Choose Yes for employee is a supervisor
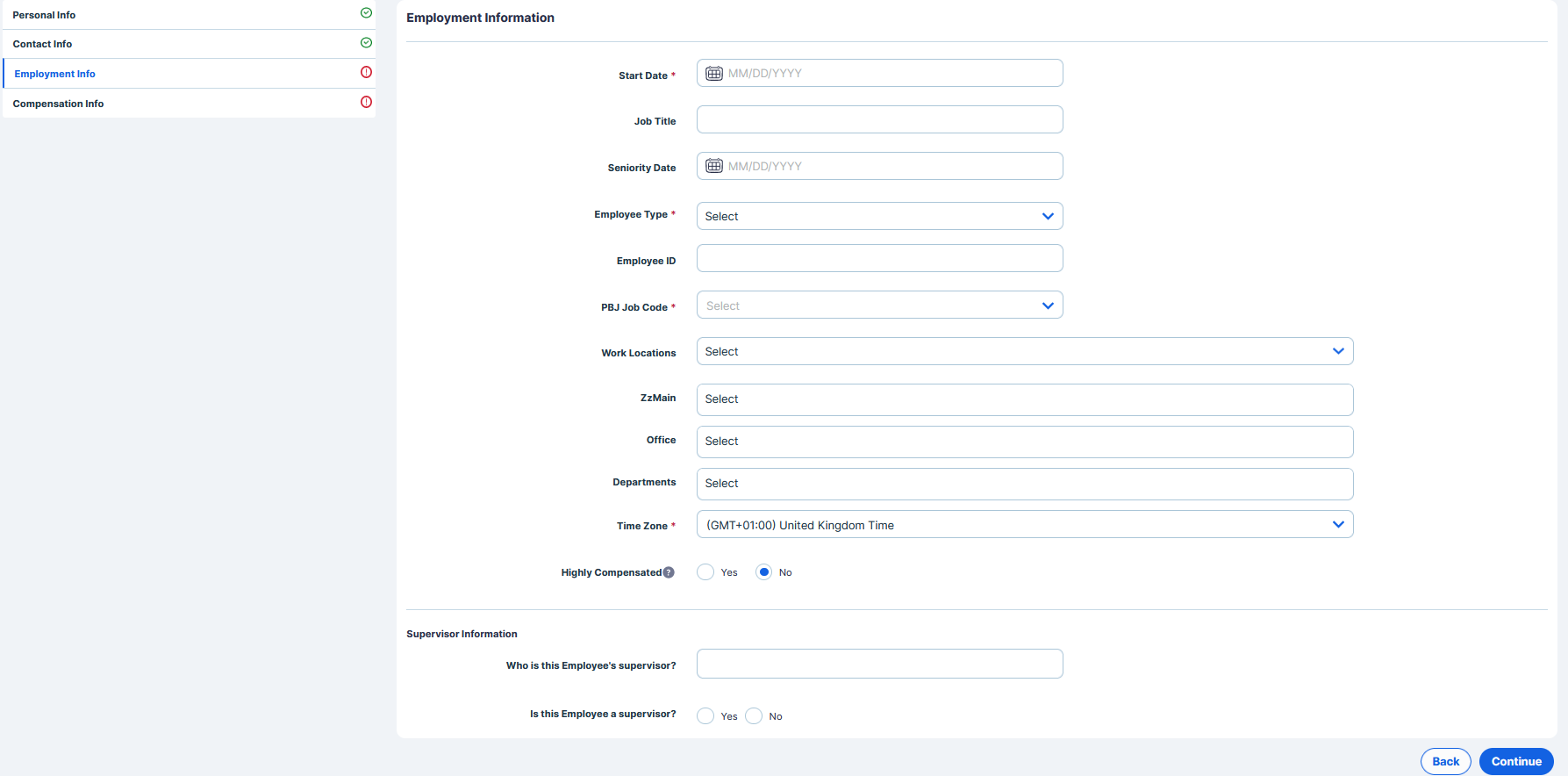1568x776 pixels. [705, 716]
